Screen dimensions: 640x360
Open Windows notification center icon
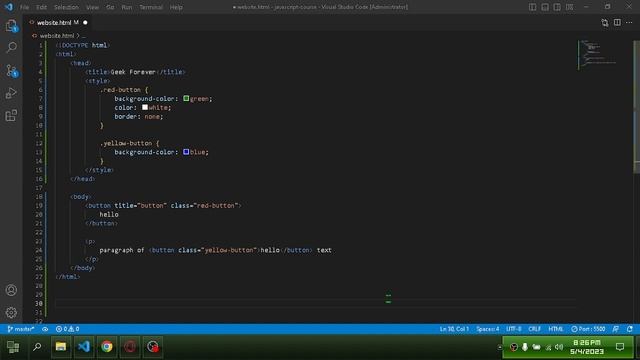click(x=620, y=347)
